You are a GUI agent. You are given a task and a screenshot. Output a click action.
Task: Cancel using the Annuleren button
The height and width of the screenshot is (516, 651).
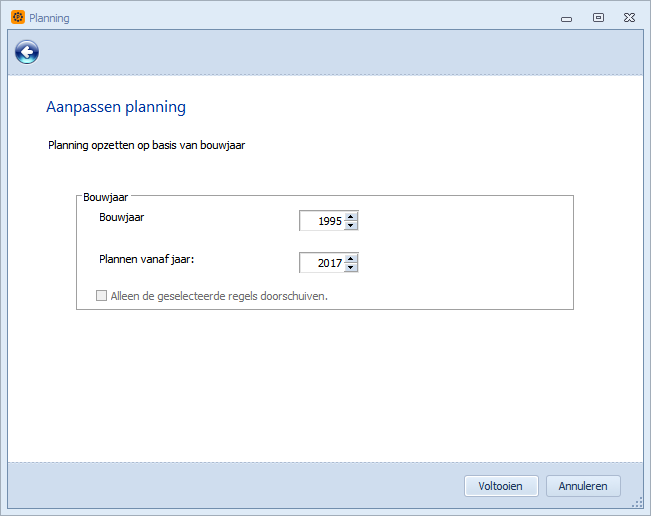[583, 486]
